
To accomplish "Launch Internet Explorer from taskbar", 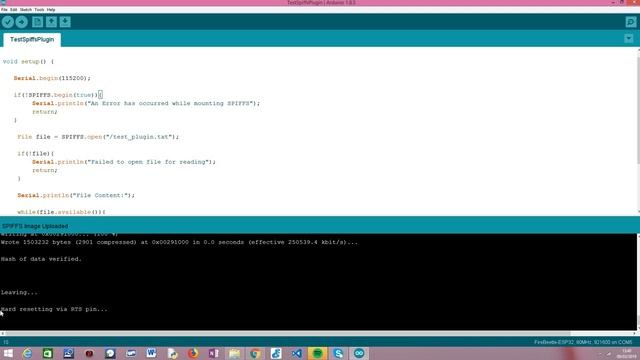I will click(27, 353).
